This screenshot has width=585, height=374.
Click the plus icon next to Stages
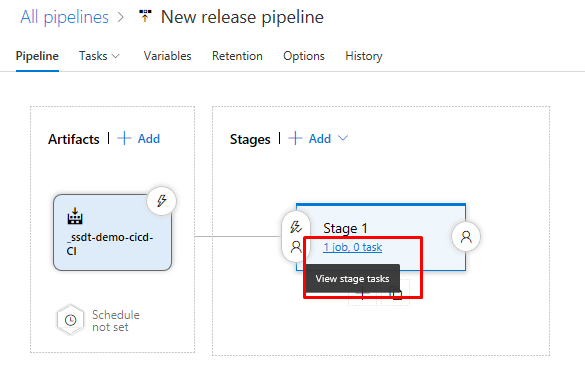tap(295, 138)
